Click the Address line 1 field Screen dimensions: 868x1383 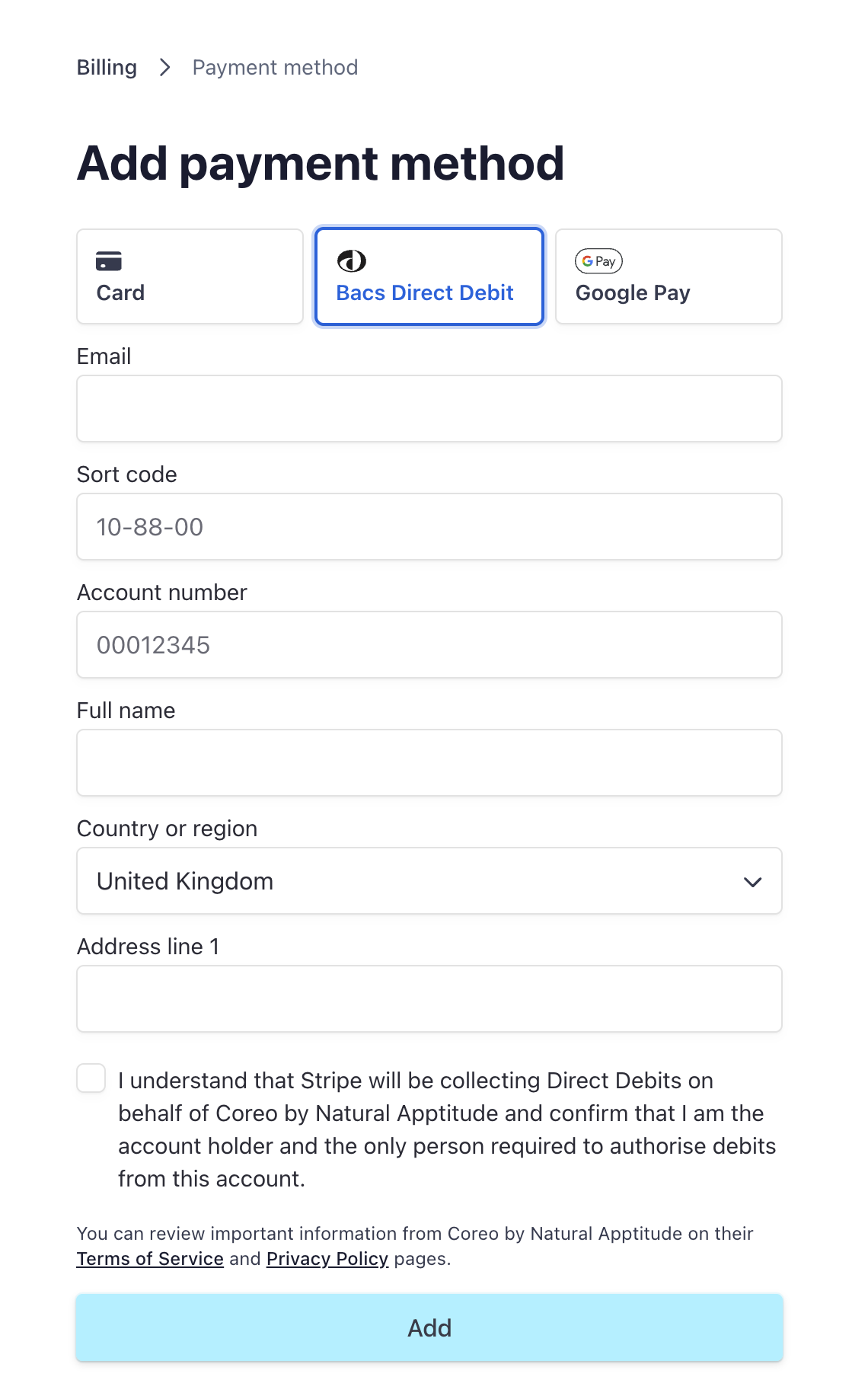click(x=429, y=999)
